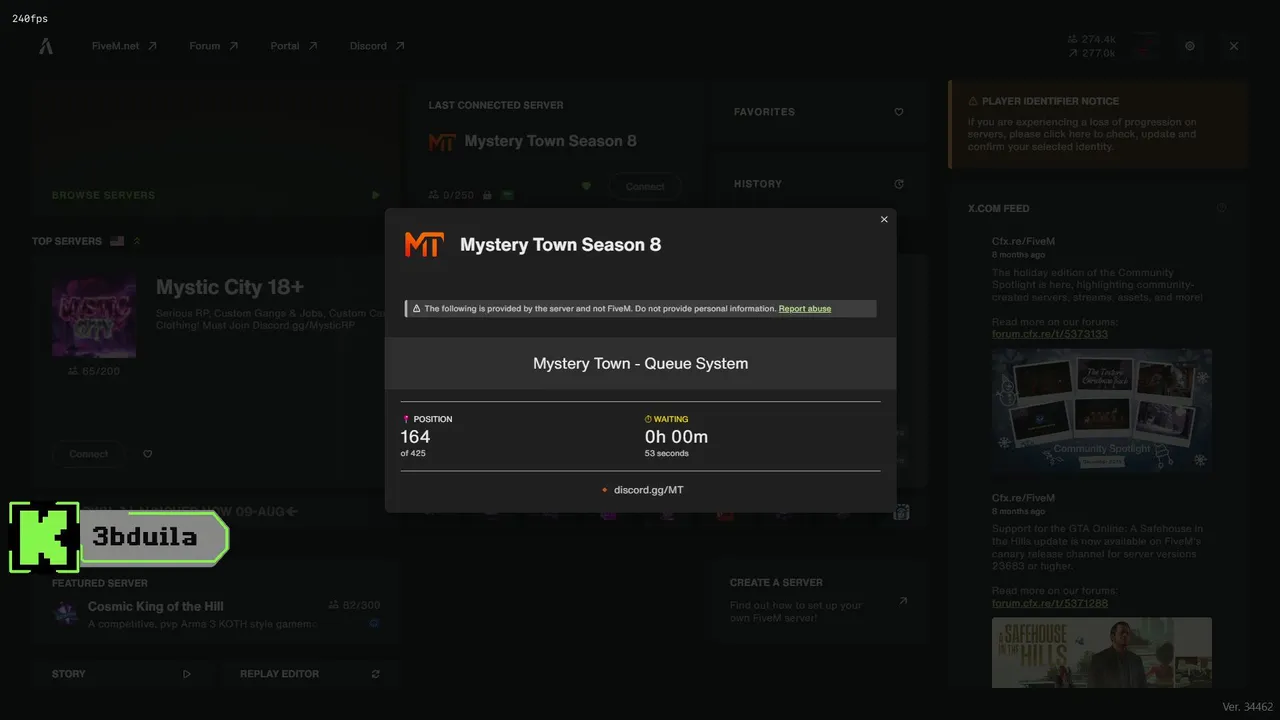Favorite the Mystic City 18+ server
Image resolution: width=1280 pixels, height=720 pixels.
tap(148, 454)
